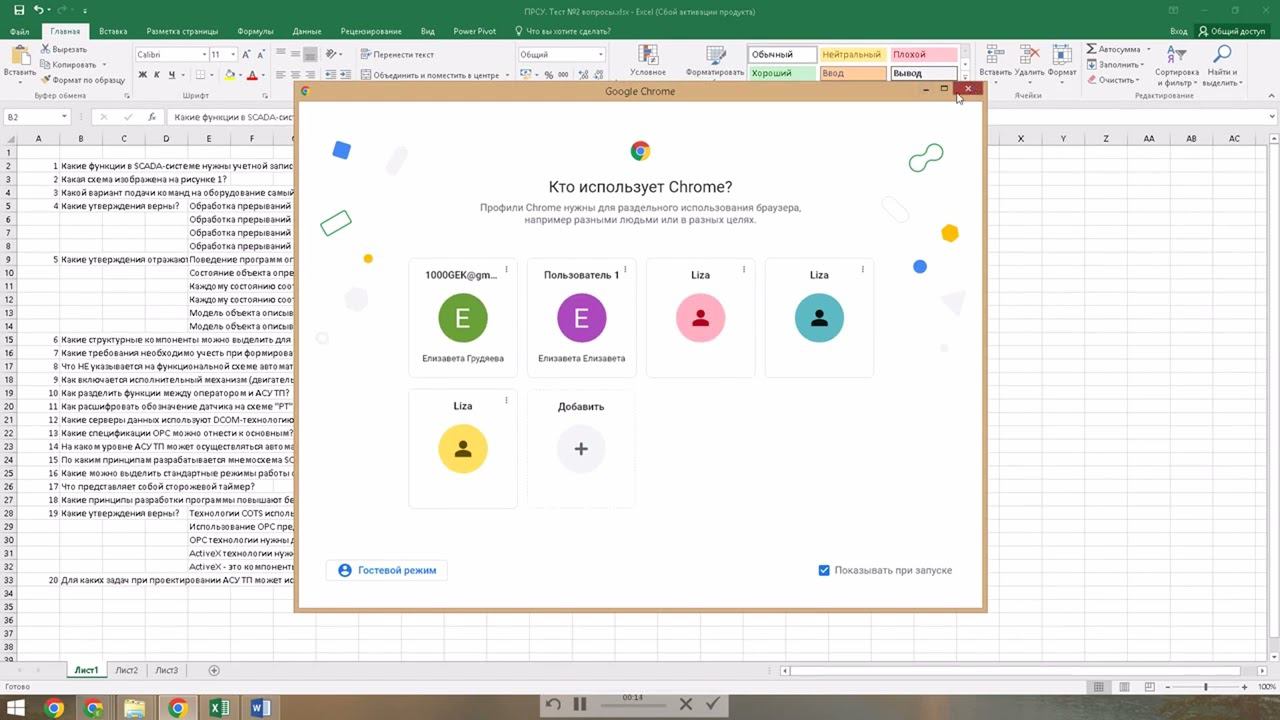Switch to the Данные ribbon tab
This screenshot has width=1280, height=720.
pyautogui.click(x=307, y=31)
